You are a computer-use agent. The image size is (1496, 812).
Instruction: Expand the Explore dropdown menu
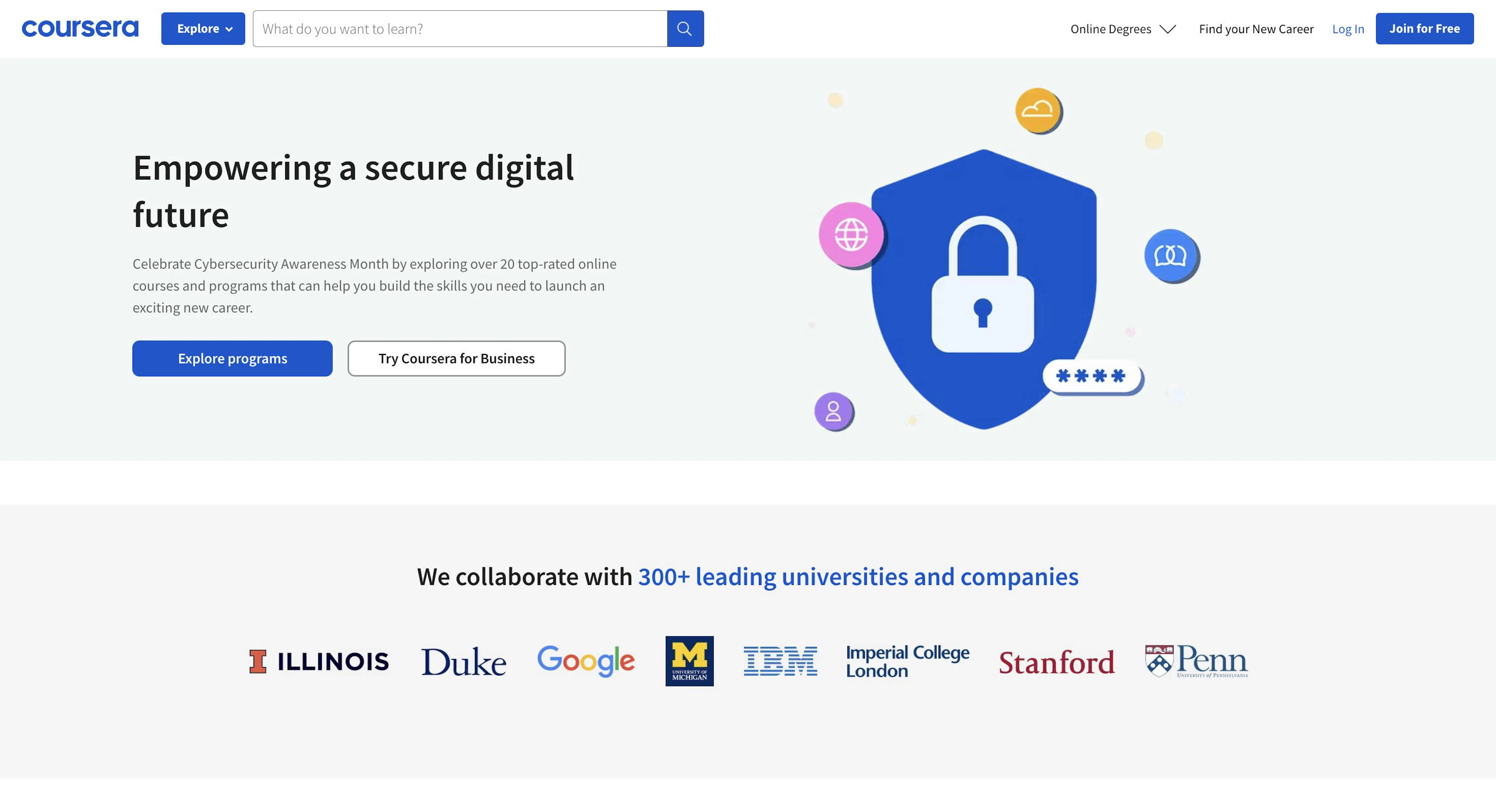pos(203,28)
